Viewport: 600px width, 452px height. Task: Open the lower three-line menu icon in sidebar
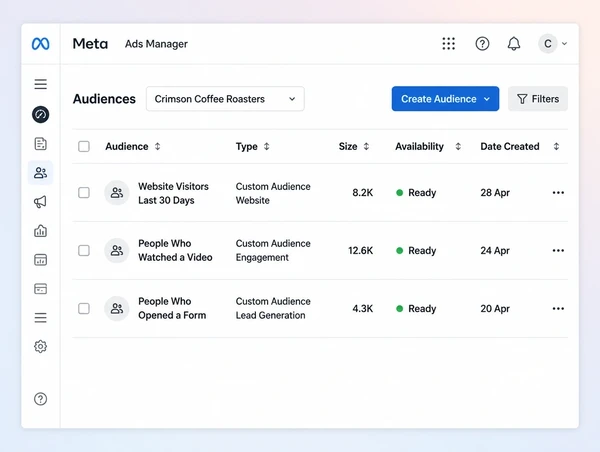pyautogui.click(x=41, y=318)
